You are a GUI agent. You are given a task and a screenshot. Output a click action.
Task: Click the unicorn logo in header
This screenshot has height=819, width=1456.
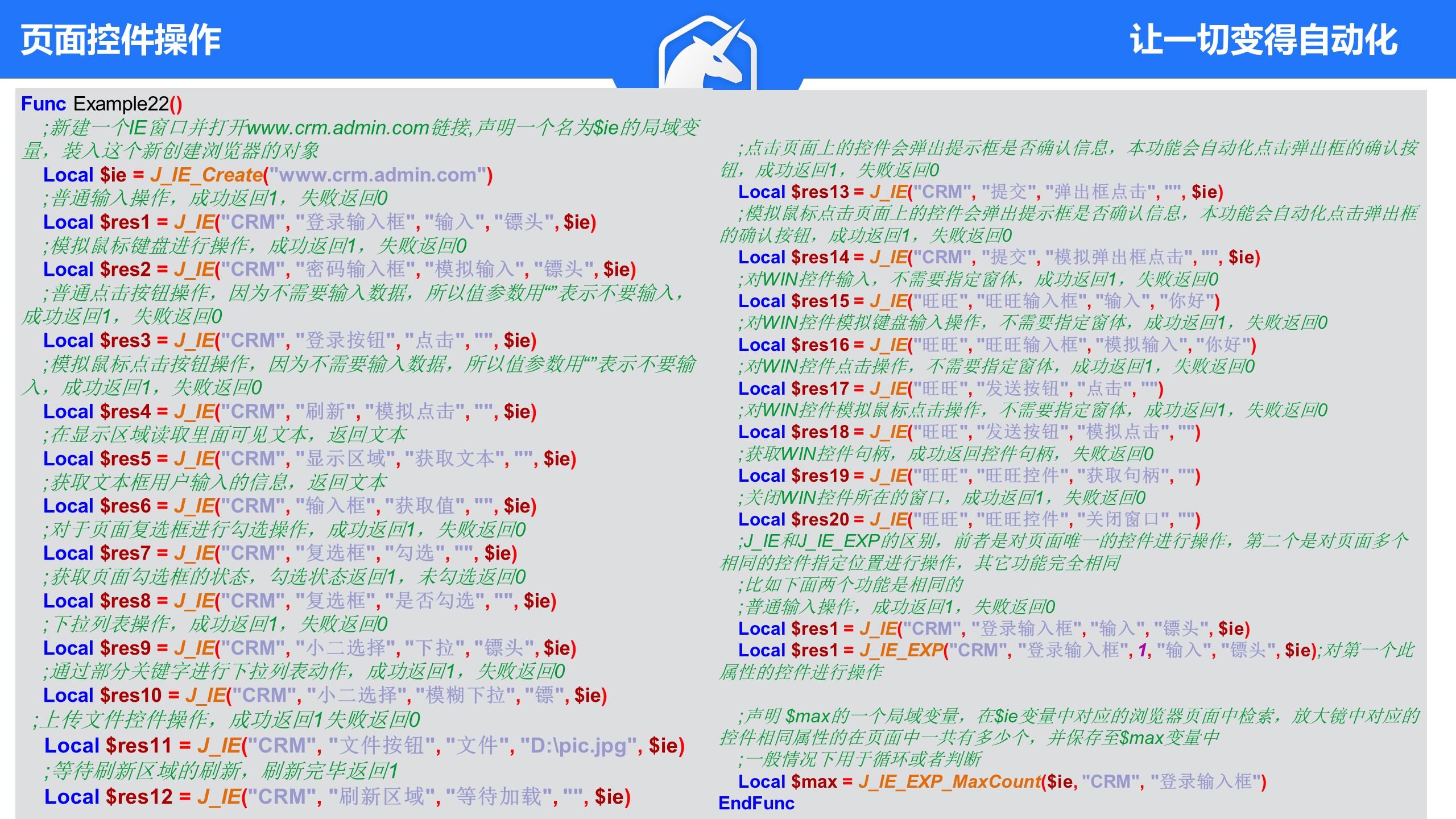(x=708, y=54)
